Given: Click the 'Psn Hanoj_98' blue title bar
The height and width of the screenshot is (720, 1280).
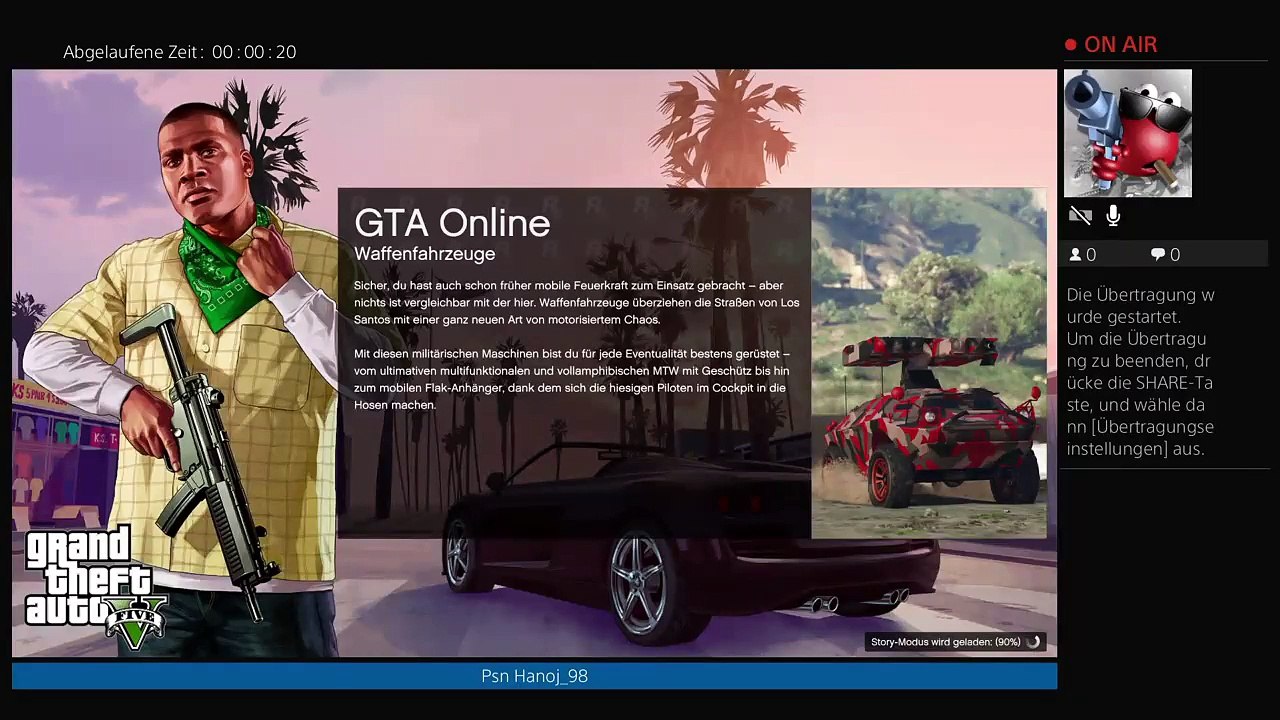Looking at the screenshot, I should coord(534,676).
